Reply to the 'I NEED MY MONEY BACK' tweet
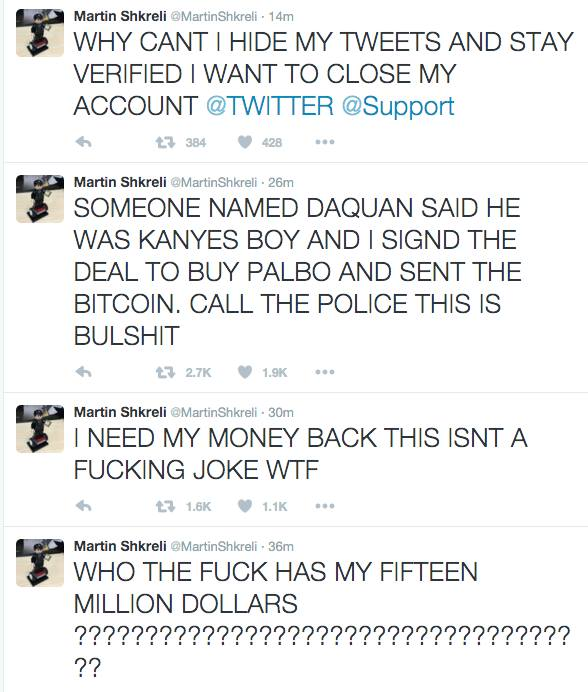Image resolution: width=588 pixels, height=692 pixels. (83, 506)
